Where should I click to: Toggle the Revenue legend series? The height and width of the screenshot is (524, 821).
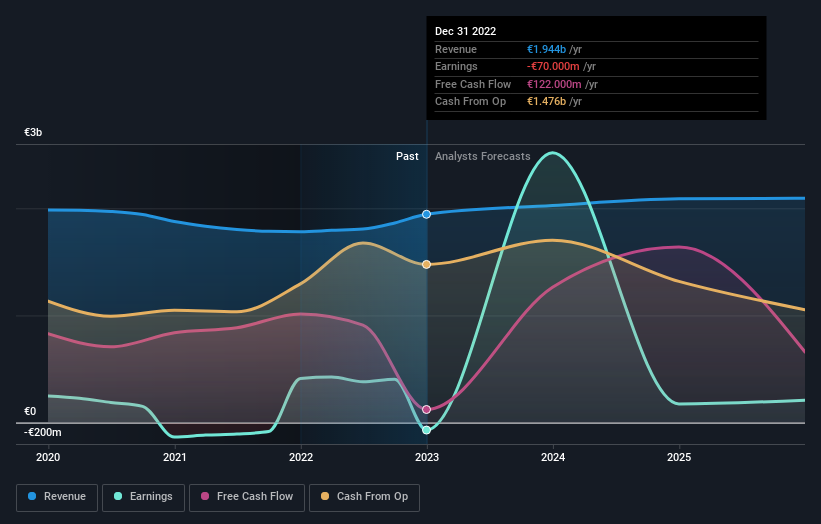(57, 497)
